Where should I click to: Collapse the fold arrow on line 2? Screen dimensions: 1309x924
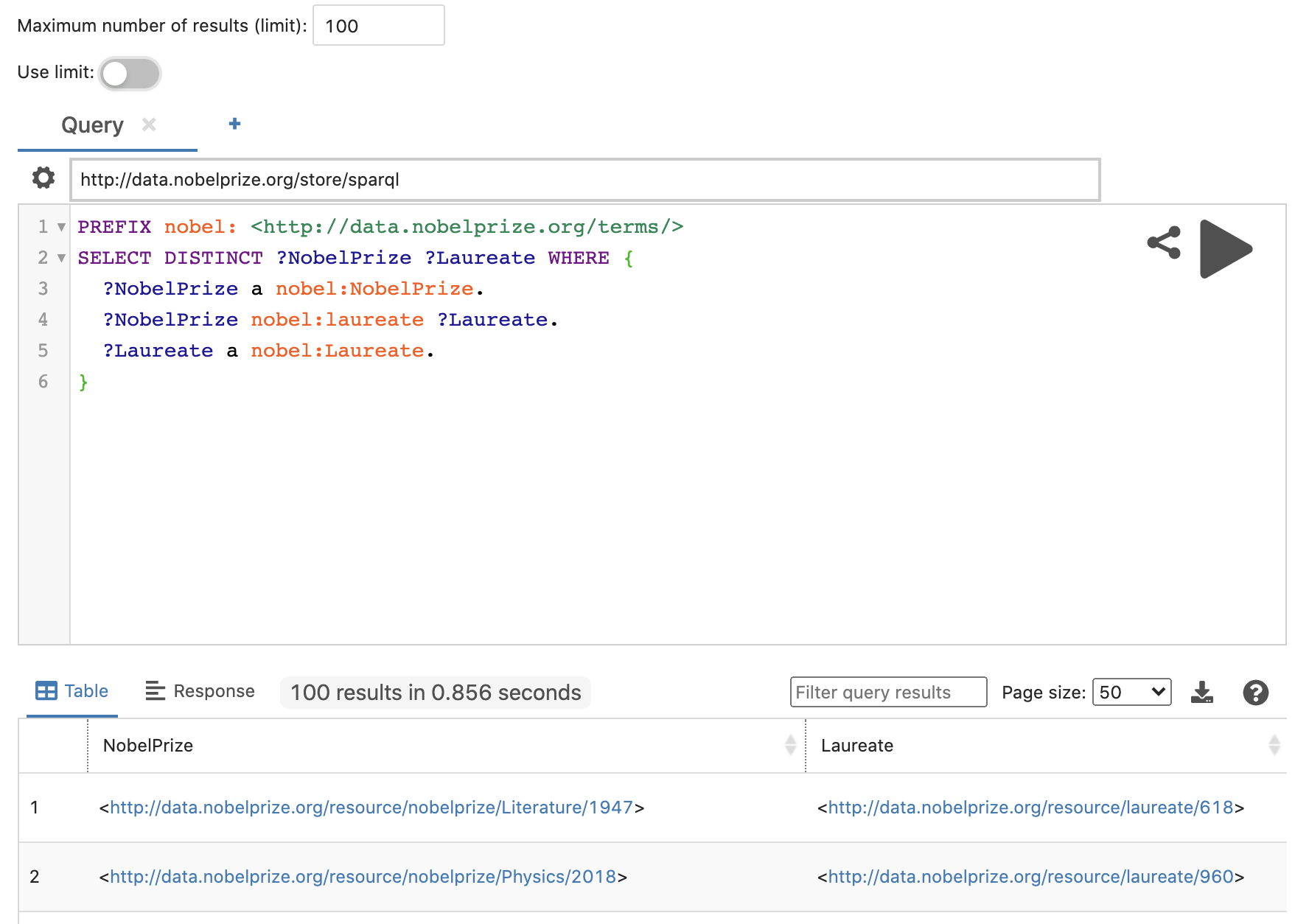(x=62, y=258)
